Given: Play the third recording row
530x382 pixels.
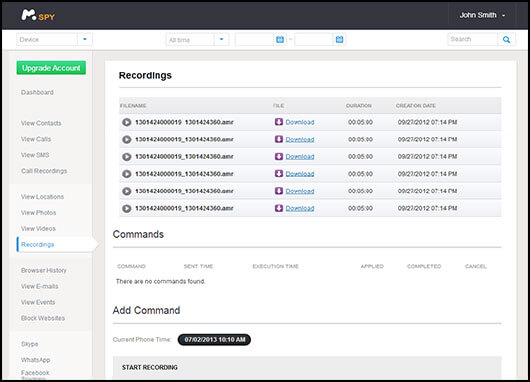Looking at the screenshot, I should (x=126, y=157).
